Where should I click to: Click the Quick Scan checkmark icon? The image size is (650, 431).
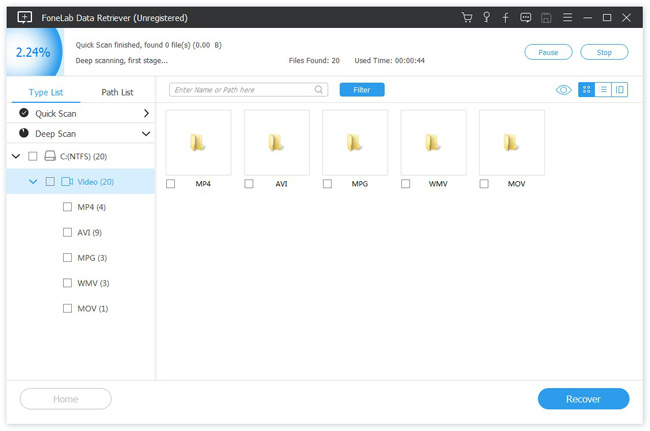click(x=24, y=113)
